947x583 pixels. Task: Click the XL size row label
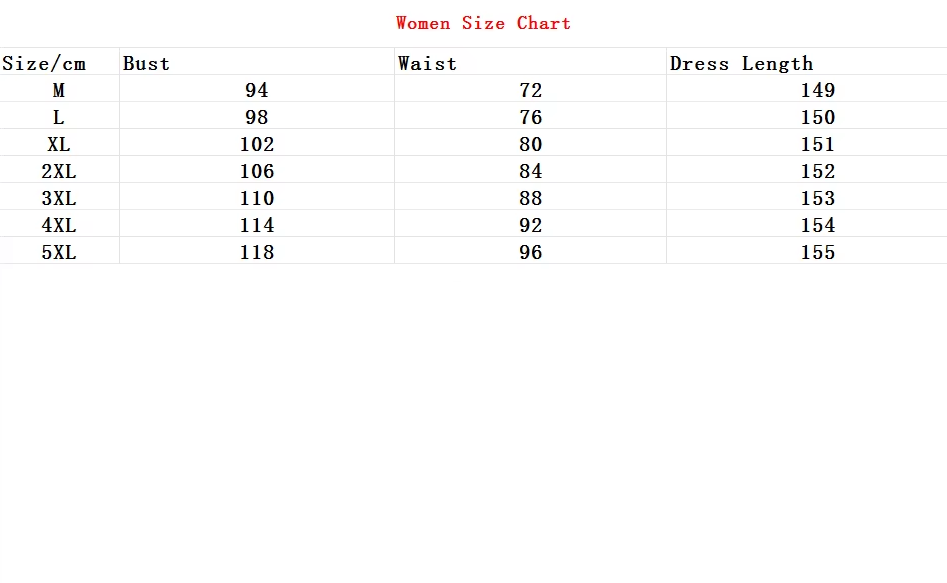click(x=59, y=145)
